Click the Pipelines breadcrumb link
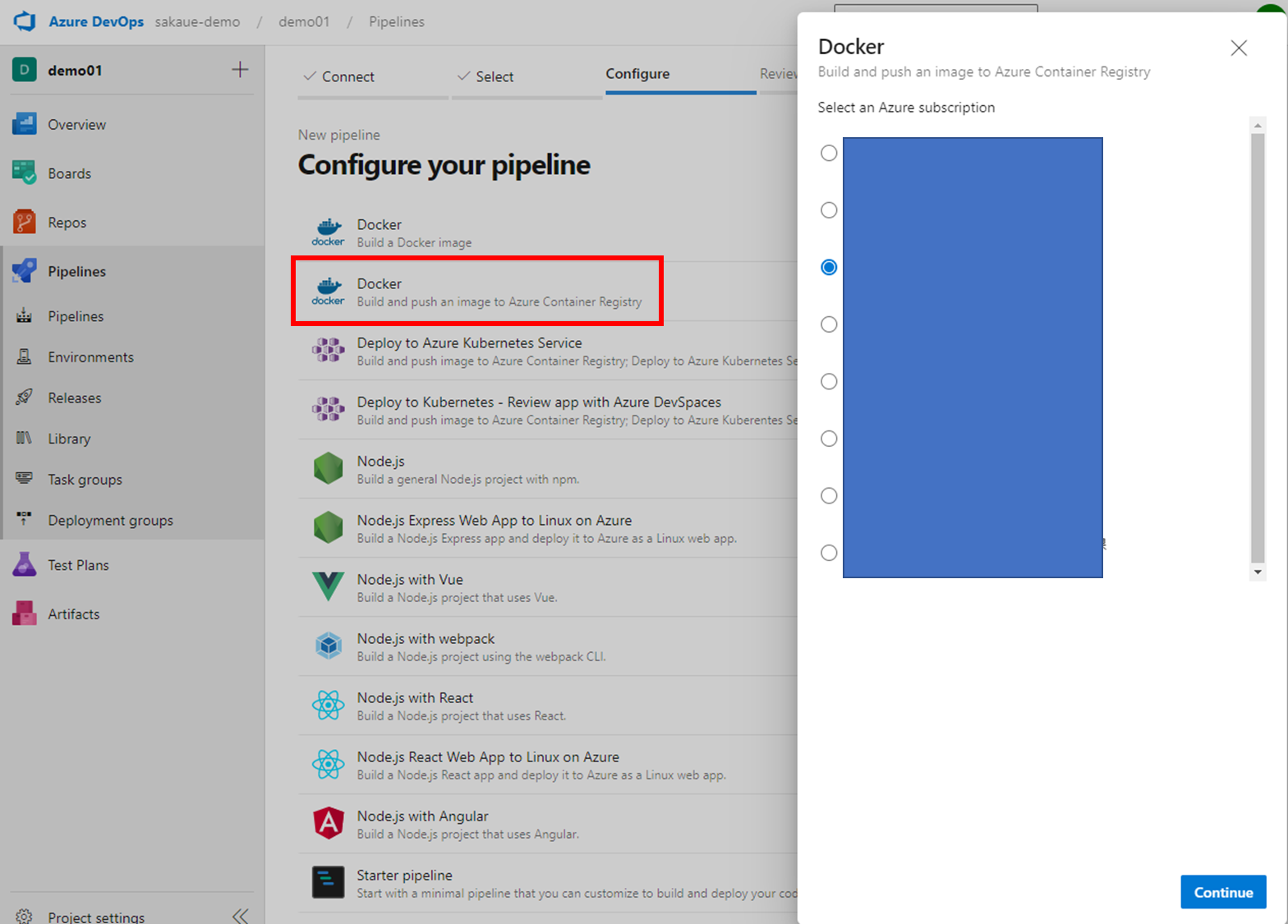Screen dimensions: 1288x924 (397, 21)
